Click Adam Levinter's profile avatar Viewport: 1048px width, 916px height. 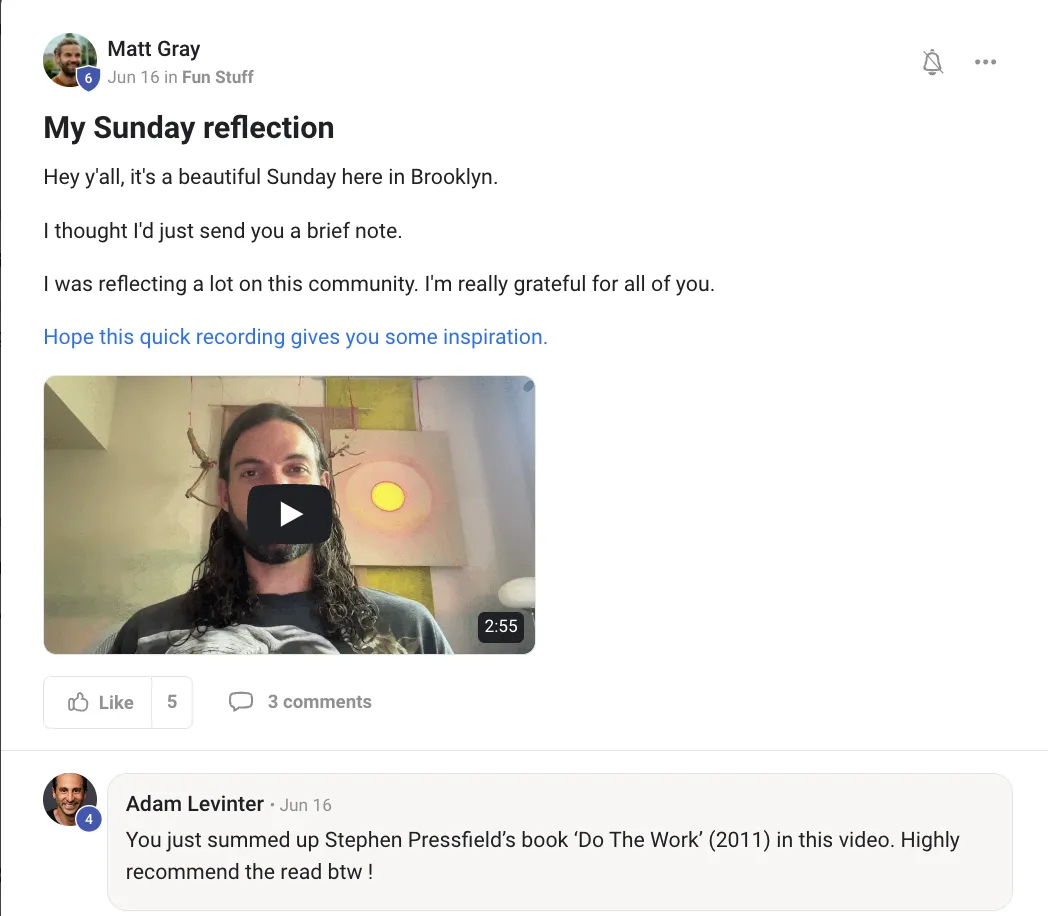pos(70,800)
